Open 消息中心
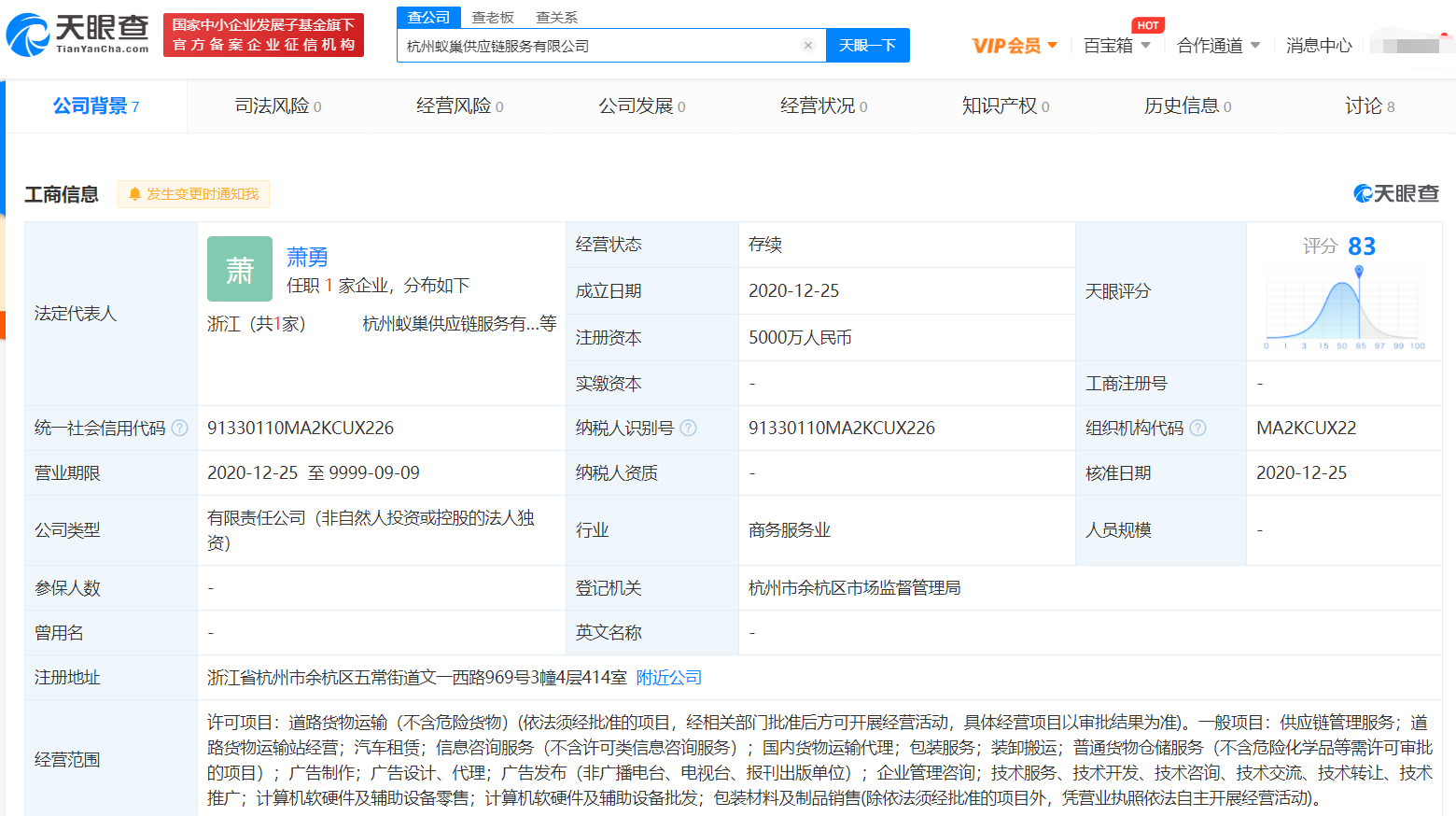The height and width of the screenshot is (816, 1456). (1319, 46)
